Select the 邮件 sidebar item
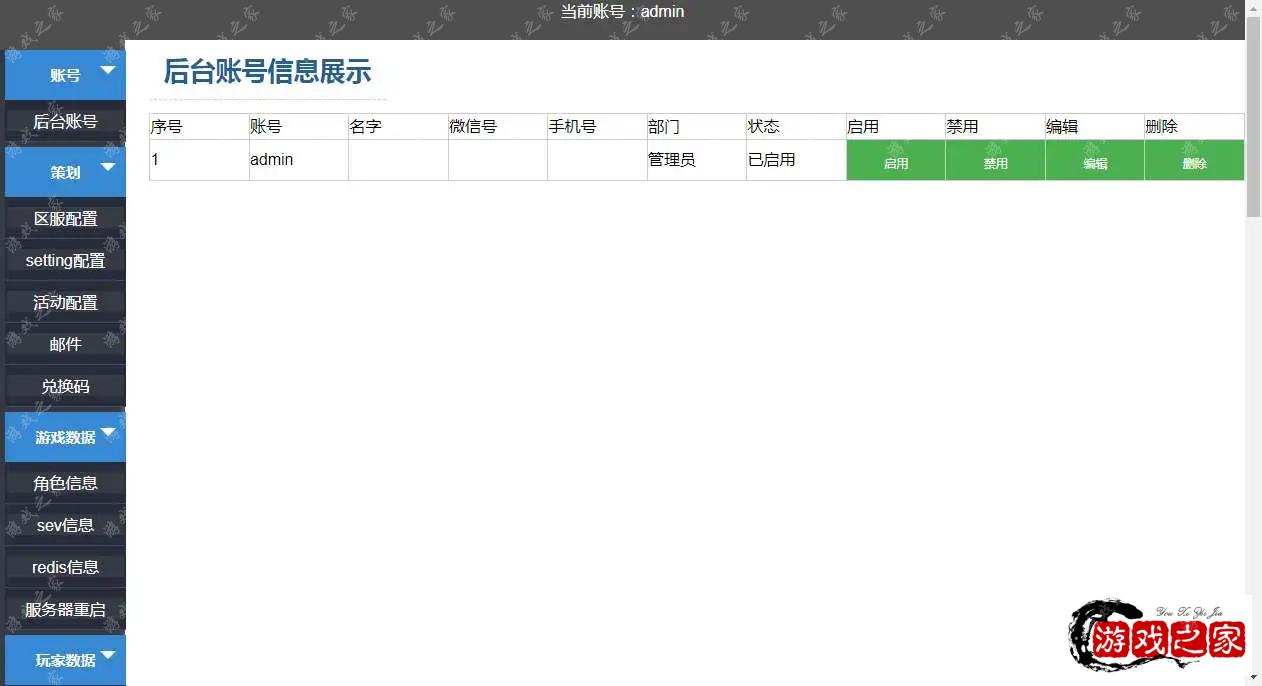 65,345
